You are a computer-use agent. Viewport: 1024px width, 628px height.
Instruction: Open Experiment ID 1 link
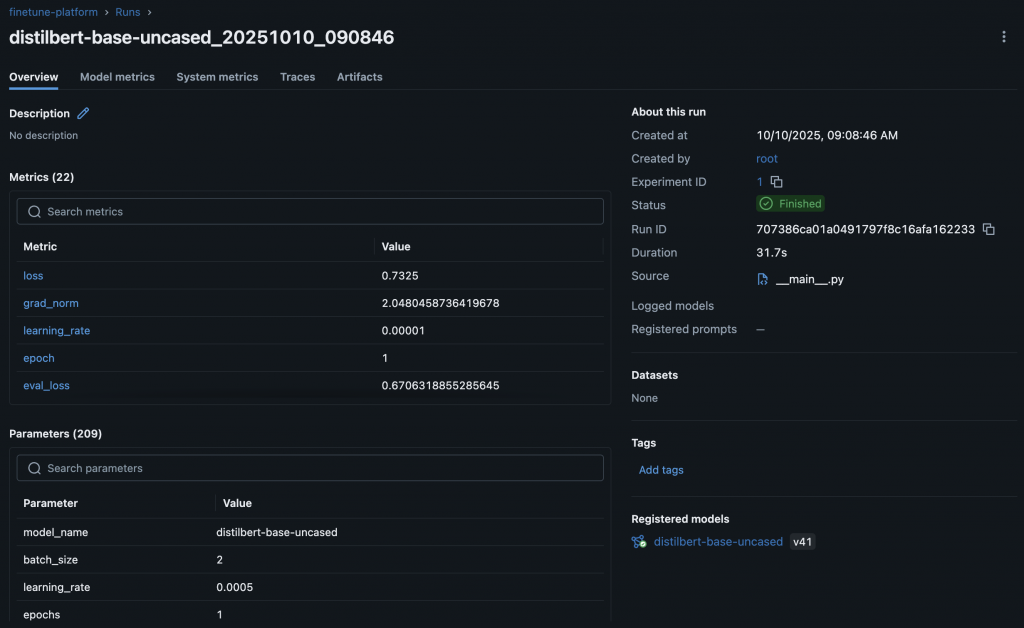[760, 181]
